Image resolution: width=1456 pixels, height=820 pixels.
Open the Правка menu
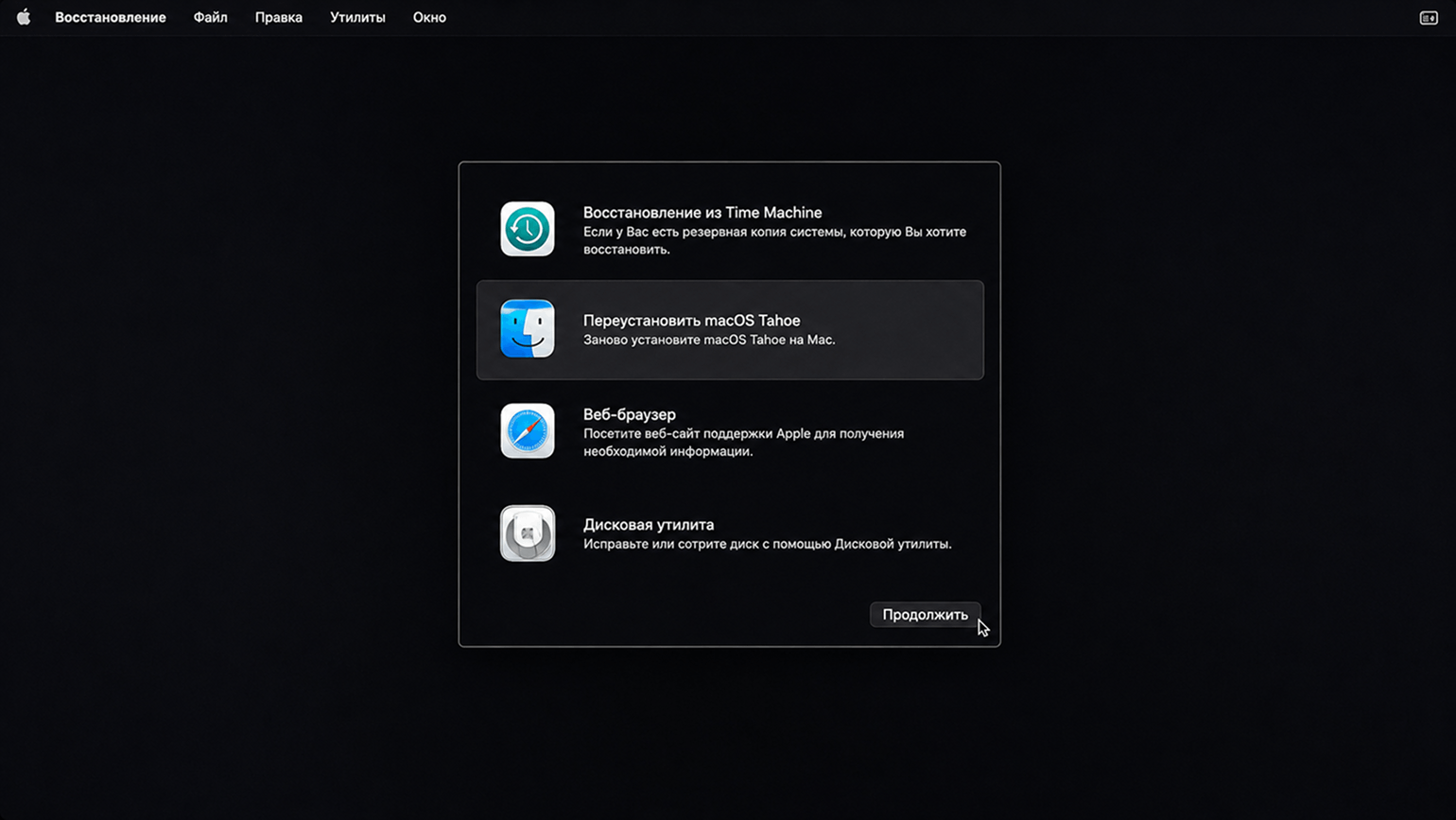(279, 17)
